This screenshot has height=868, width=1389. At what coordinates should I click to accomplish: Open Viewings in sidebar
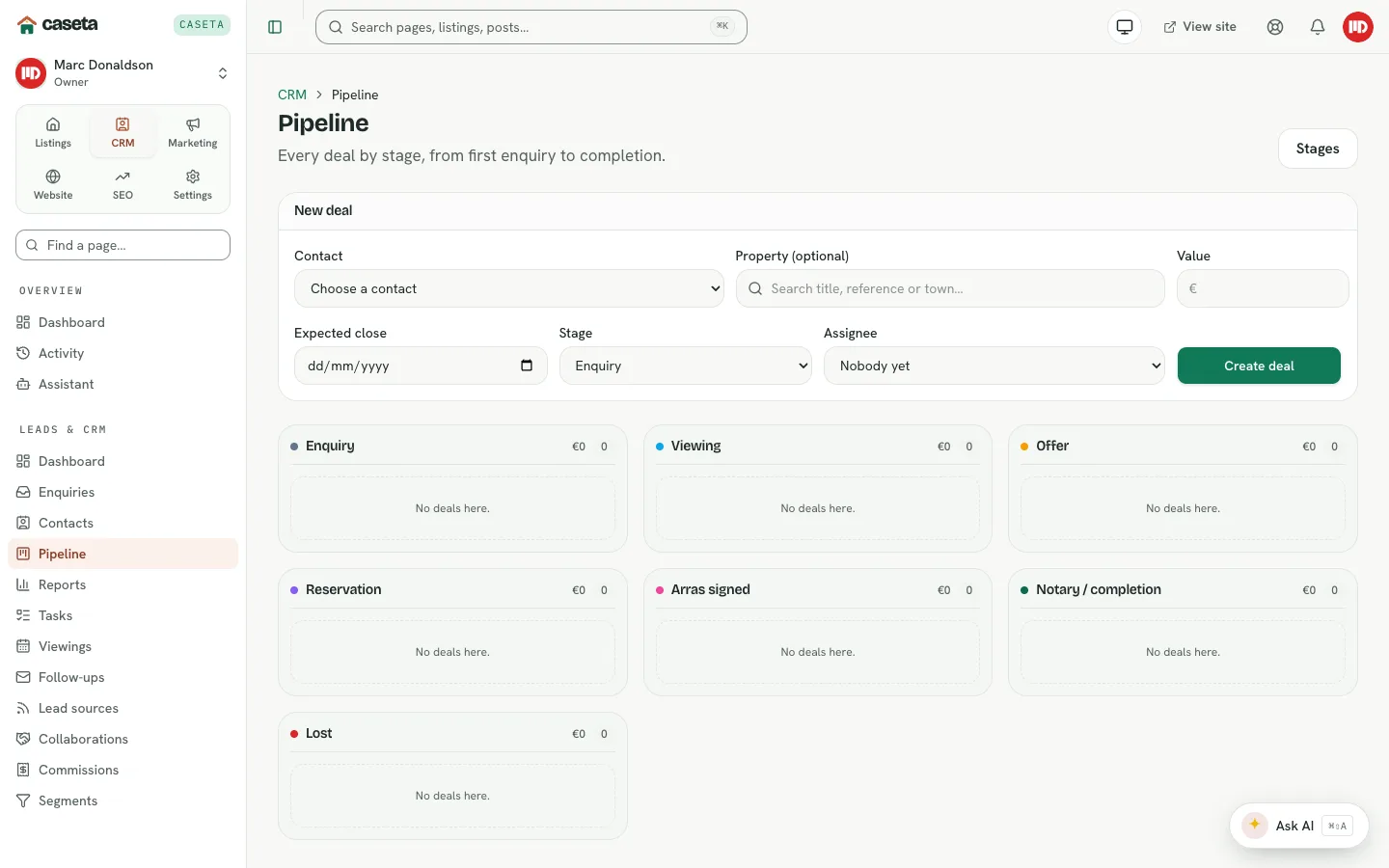(123, 646)
